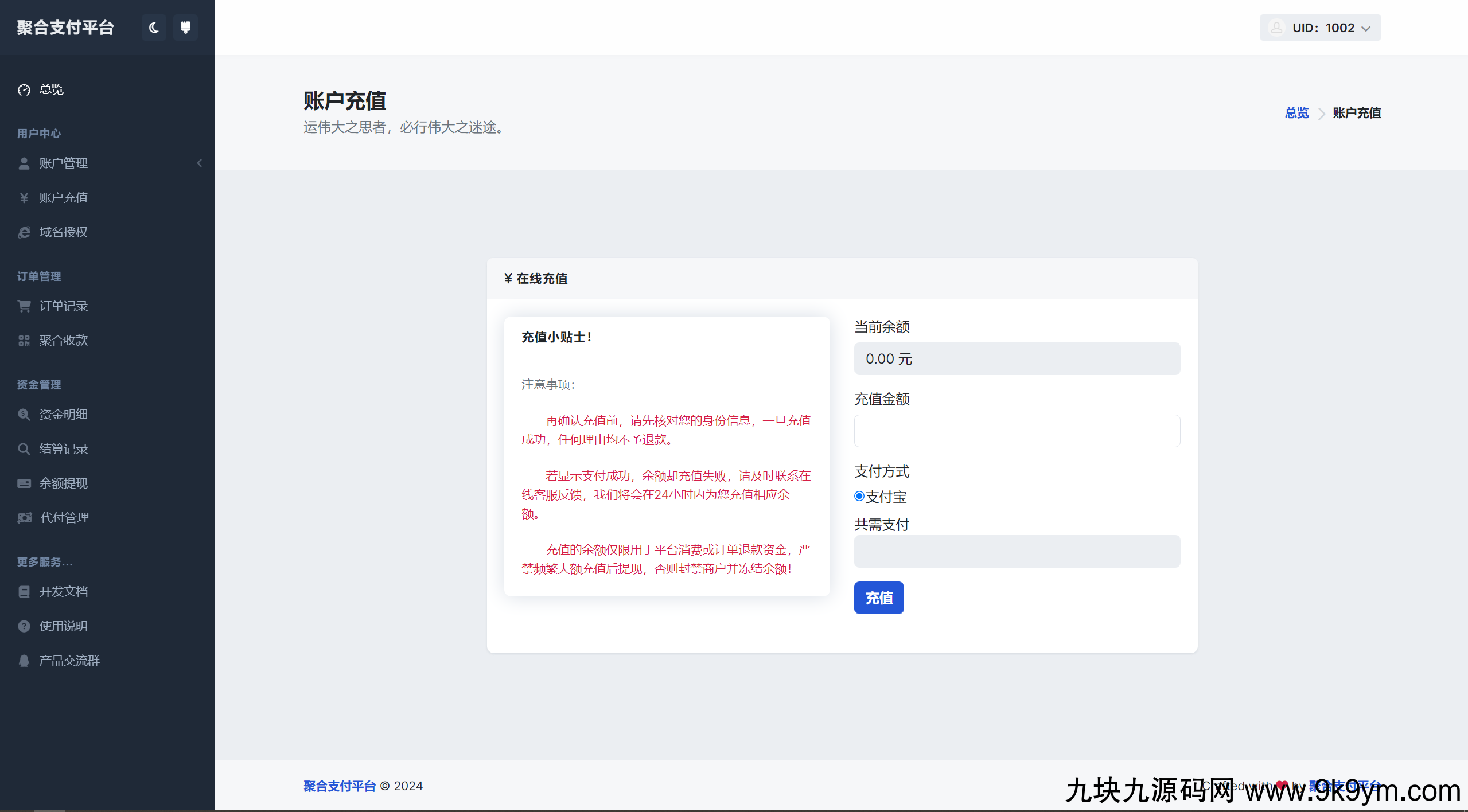
Task: Click the yen icon for 账户充值
Action: [24, 198]
